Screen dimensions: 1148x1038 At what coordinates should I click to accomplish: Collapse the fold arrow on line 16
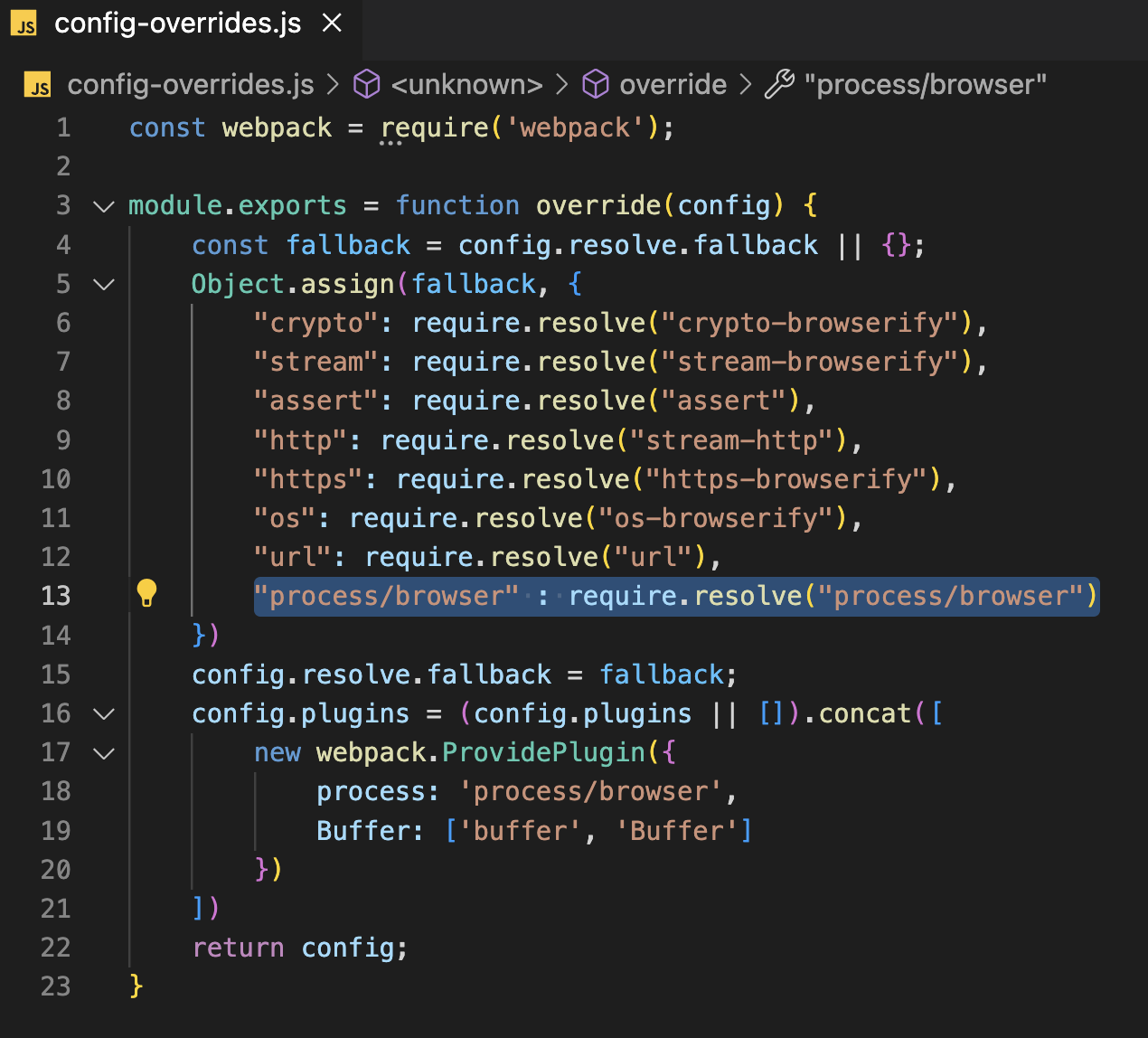(x=104, y=713)
